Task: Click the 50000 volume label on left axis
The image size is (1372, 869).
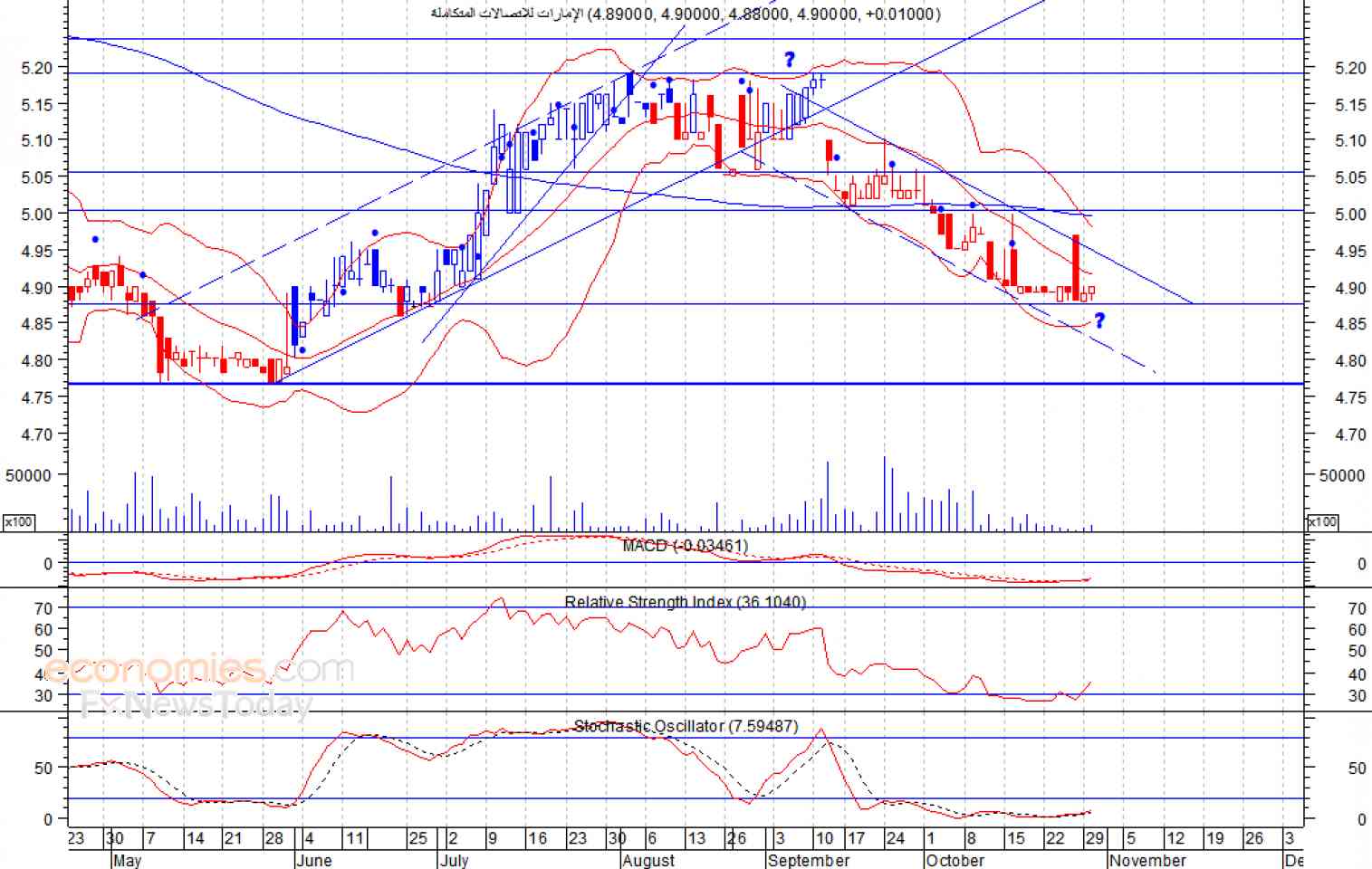Action: (28, 475)
